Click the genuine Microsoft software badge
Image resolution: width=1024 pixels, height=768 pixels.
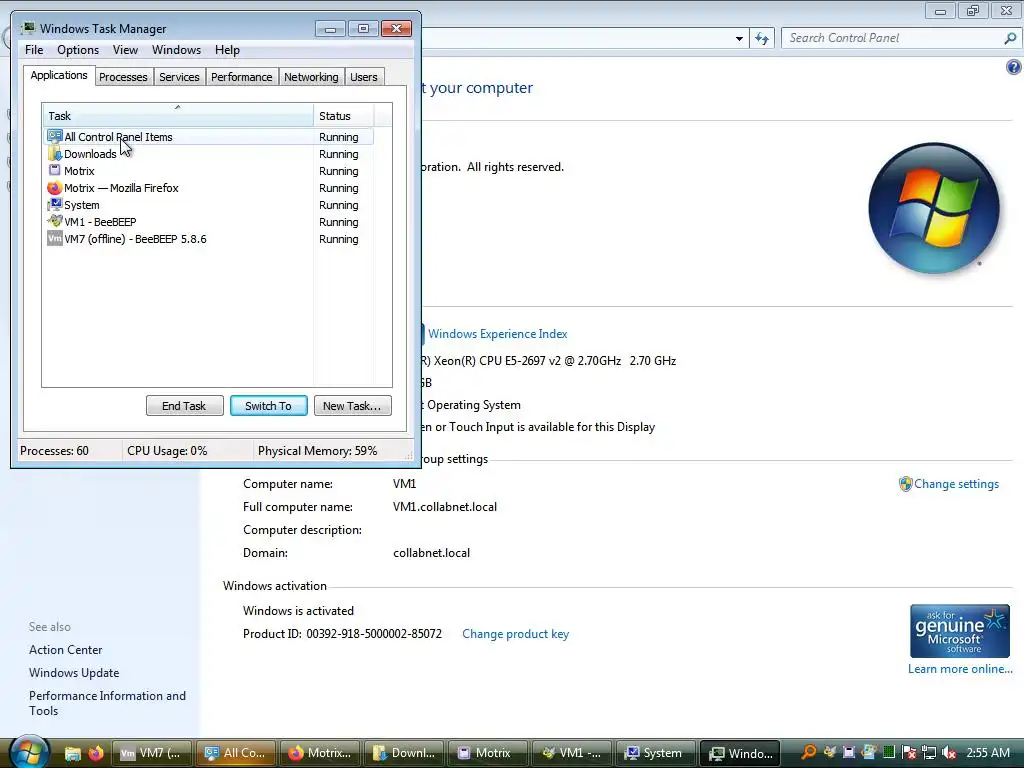pos(959,631)
